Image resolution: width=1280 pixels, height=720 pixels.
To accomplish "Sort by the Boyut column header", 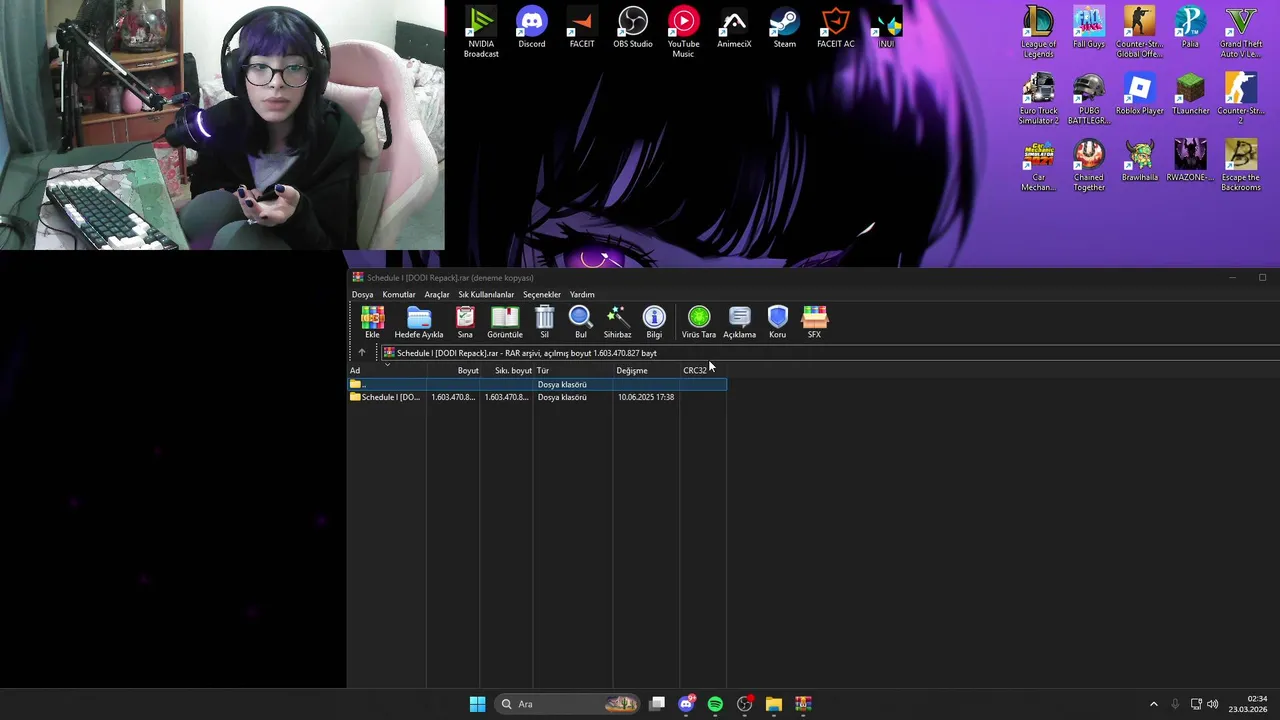I will coord(453,370).
